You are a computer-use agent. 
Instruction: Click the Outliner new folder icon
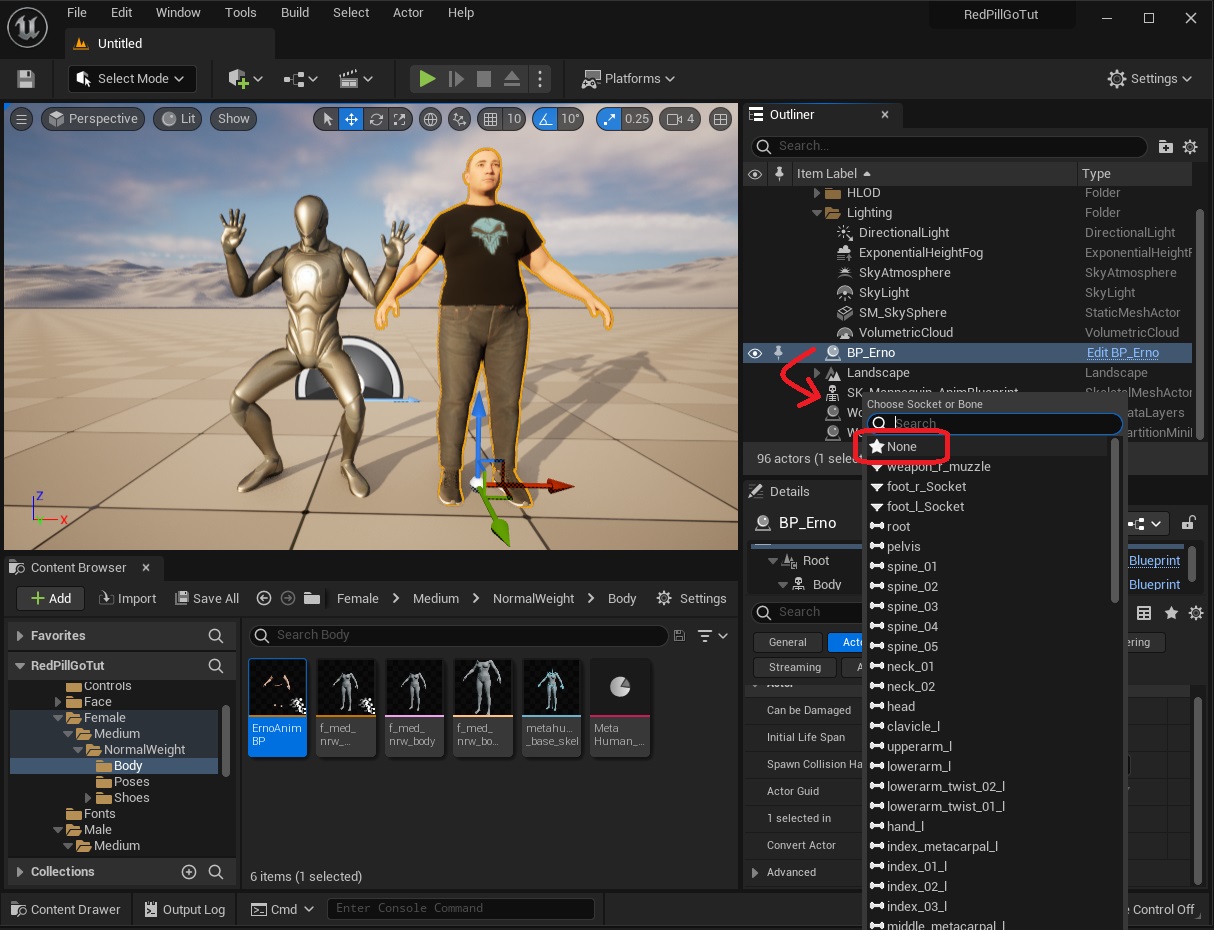(1166, 146)
